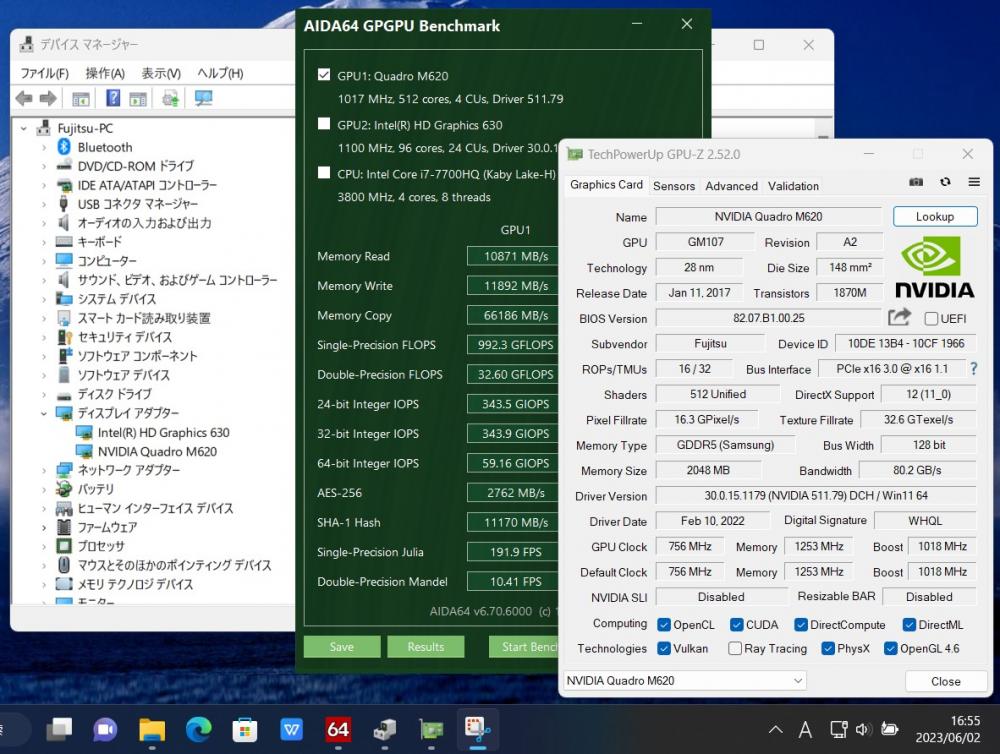Click the Device Manager icon on the taskbar
1000x754 pixels.
(x=385, y=729)
